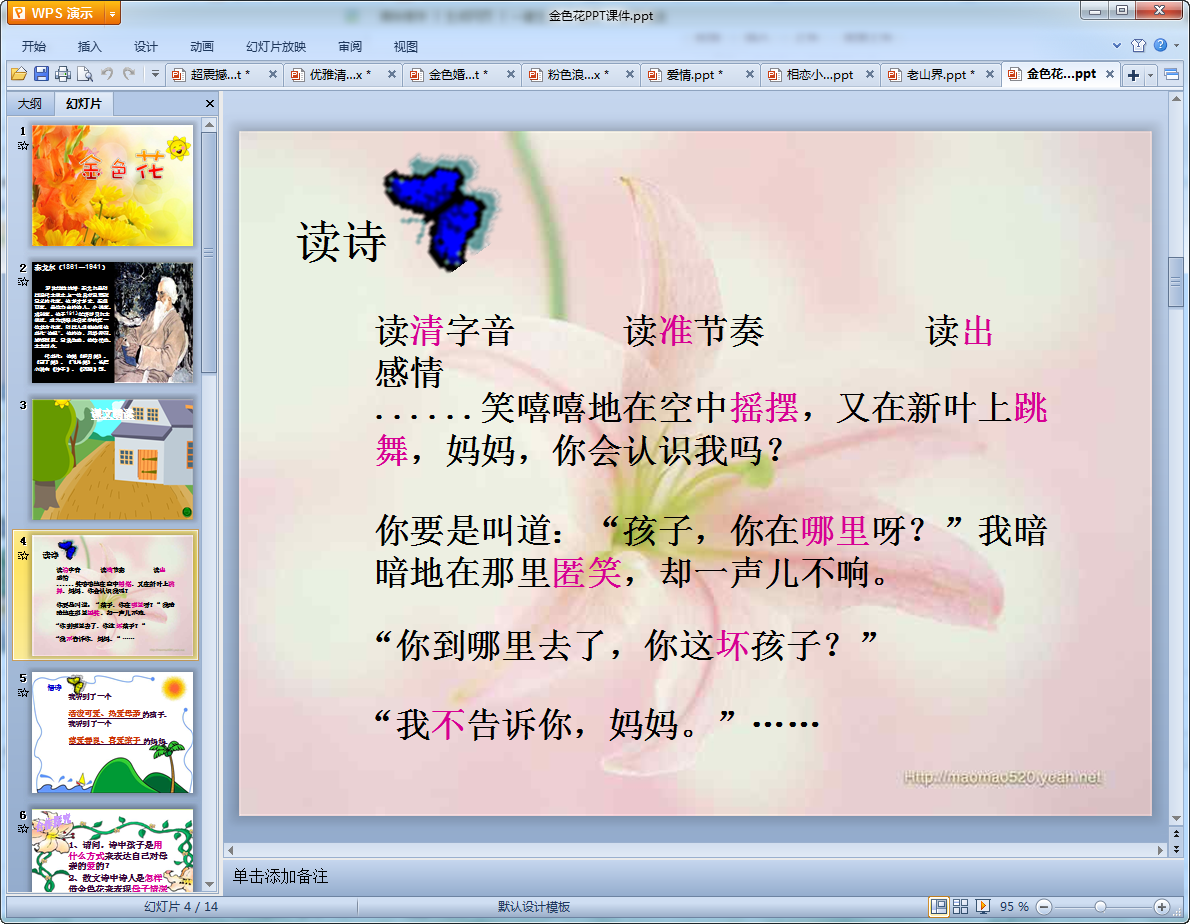Open the WPS 演示 application menu arrow
Image resolution: width=1190 pixels, height=924 pixels.
pos(112,13)
